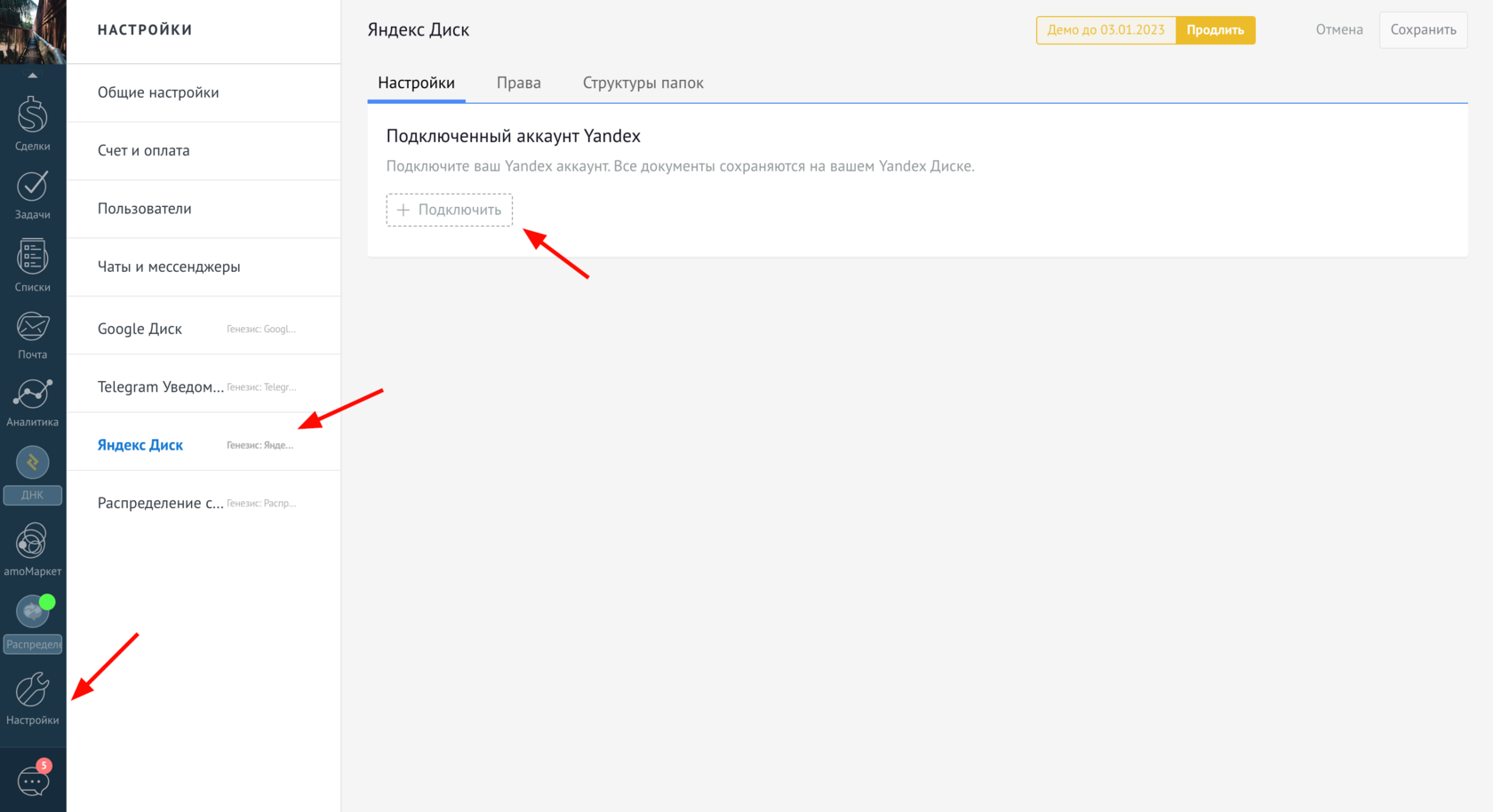1493x812 pixels.
Task: Open the chat notifications icon with badge
Action: [x=34, y=778]
